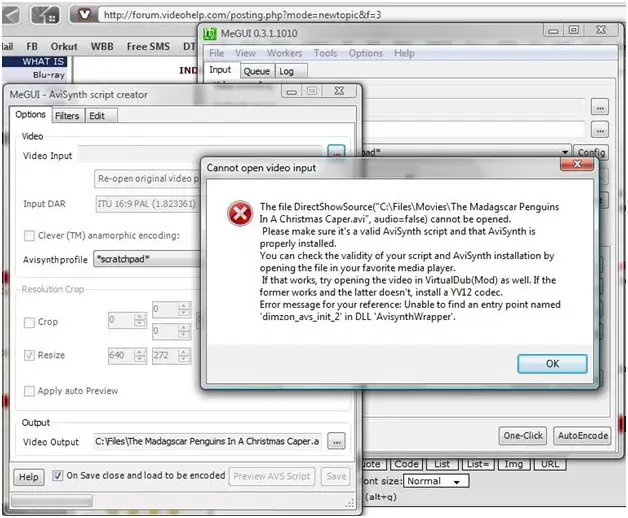The height and width of the screenshot is (518, 628).
Task: Open the Free SMS bookmark in browser
Action: pos(148,46)
